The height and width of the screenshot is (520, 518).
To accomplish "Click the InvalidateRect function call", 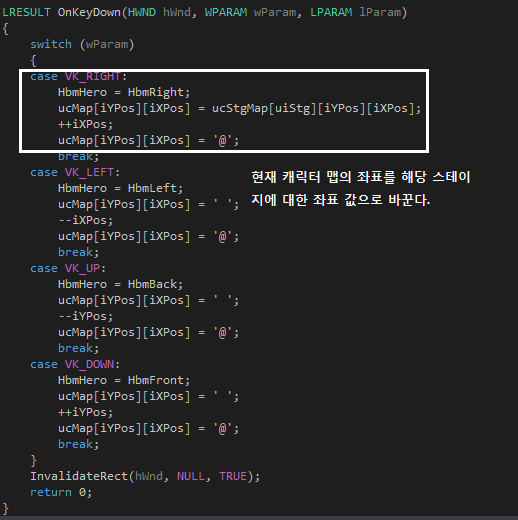I will [79, 476].
